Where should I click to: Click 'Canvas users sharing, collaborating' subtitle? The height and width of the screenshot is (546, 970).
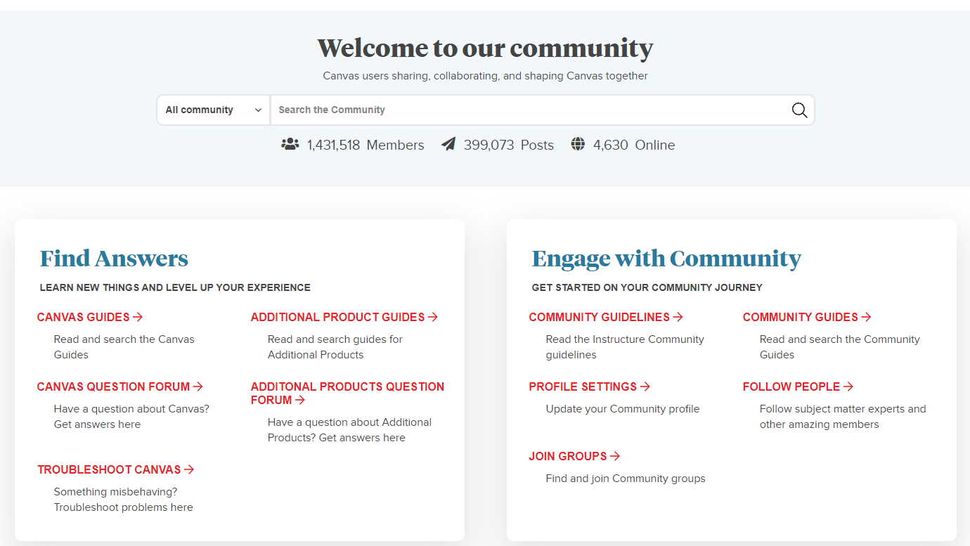pos(485,76)
